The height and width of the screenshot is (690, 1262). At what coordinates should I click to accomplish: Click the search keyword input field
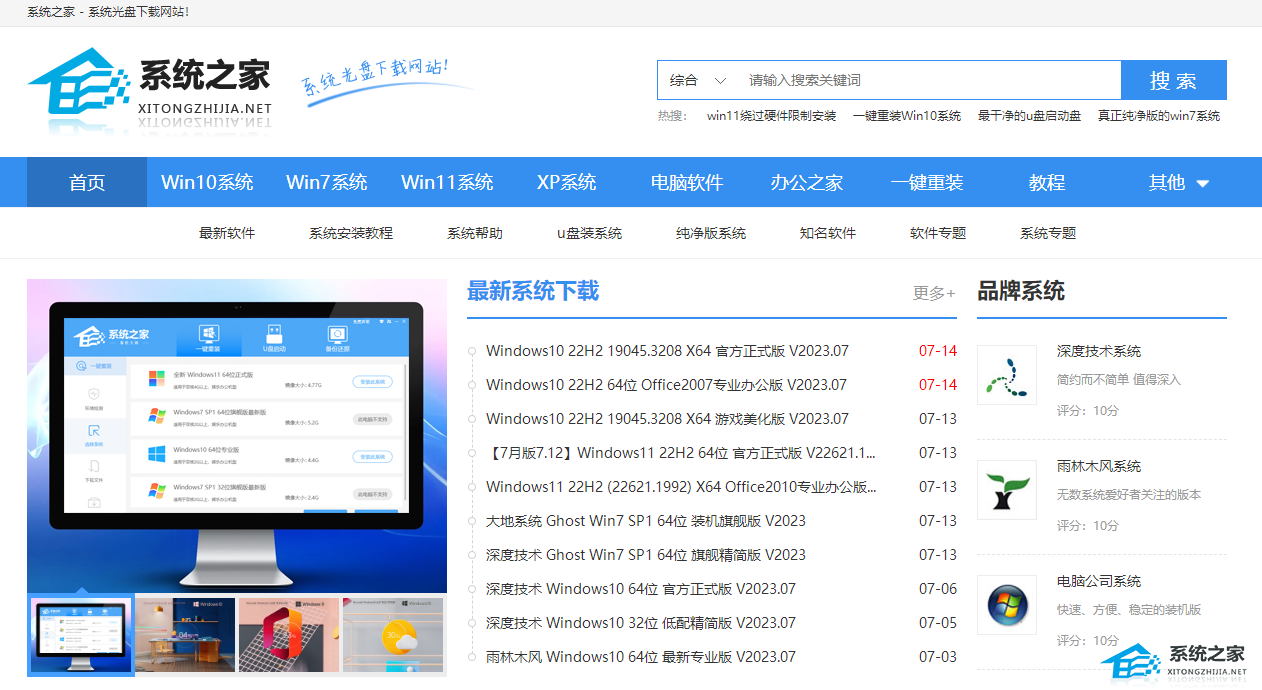click(x=929, y=80)
